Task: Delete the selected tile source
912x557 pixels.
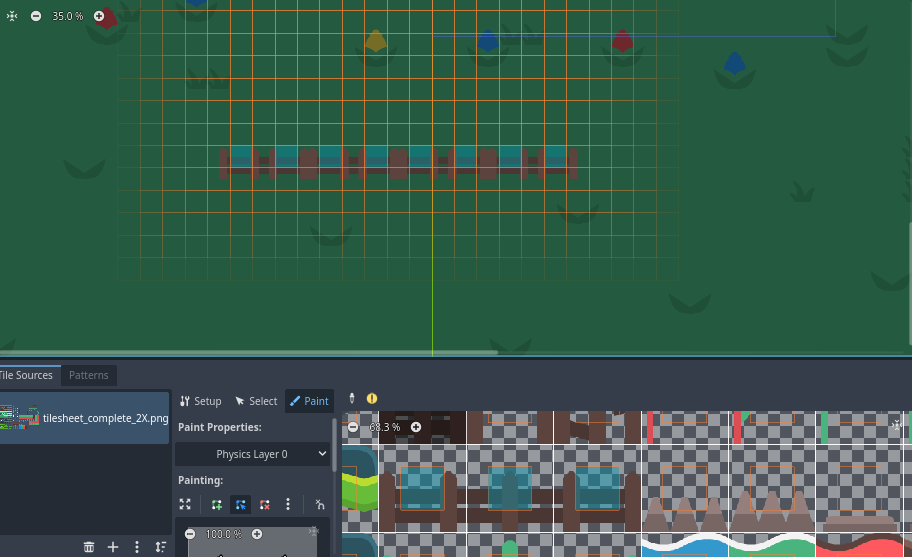Action: (89, 547)
